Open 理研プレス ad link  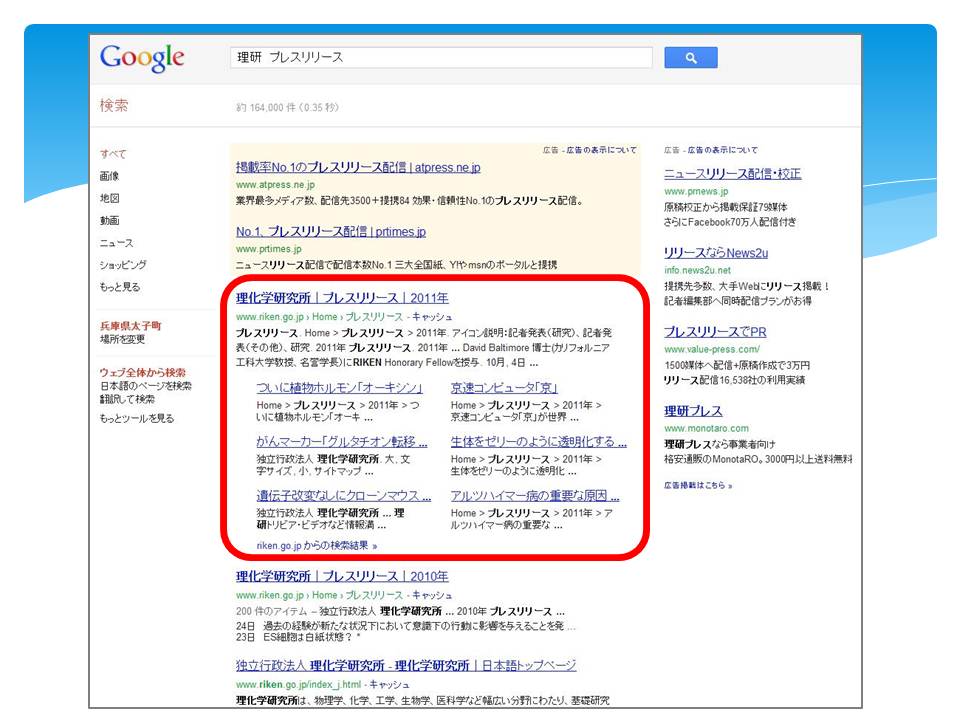(x=693, y=411)
